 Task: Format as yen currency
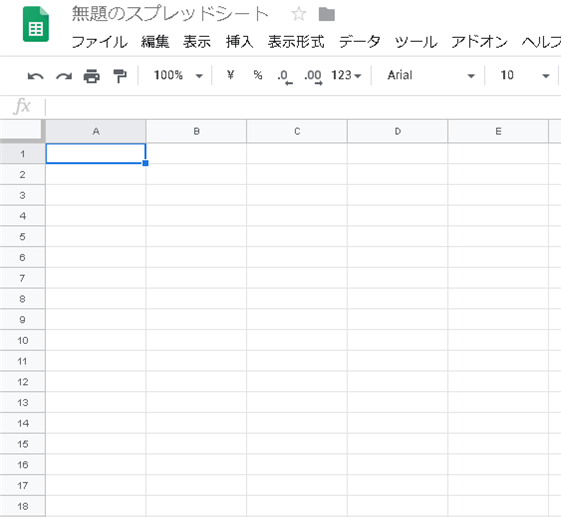[x=230, y=75]
